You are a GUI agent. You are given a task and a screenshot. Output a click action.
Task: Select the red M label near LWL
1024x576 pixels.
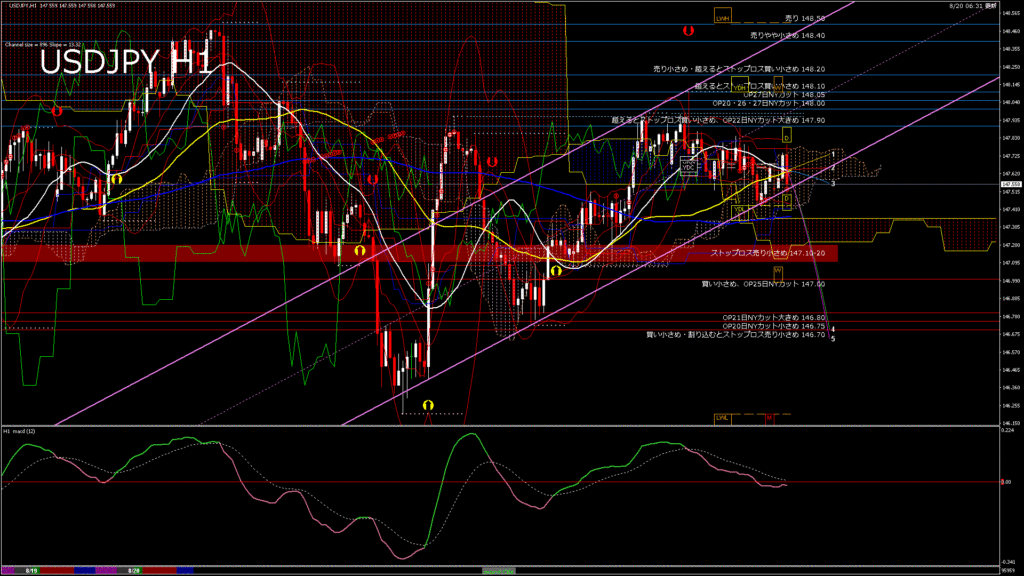pyautogui.click(x=770, y=417)
